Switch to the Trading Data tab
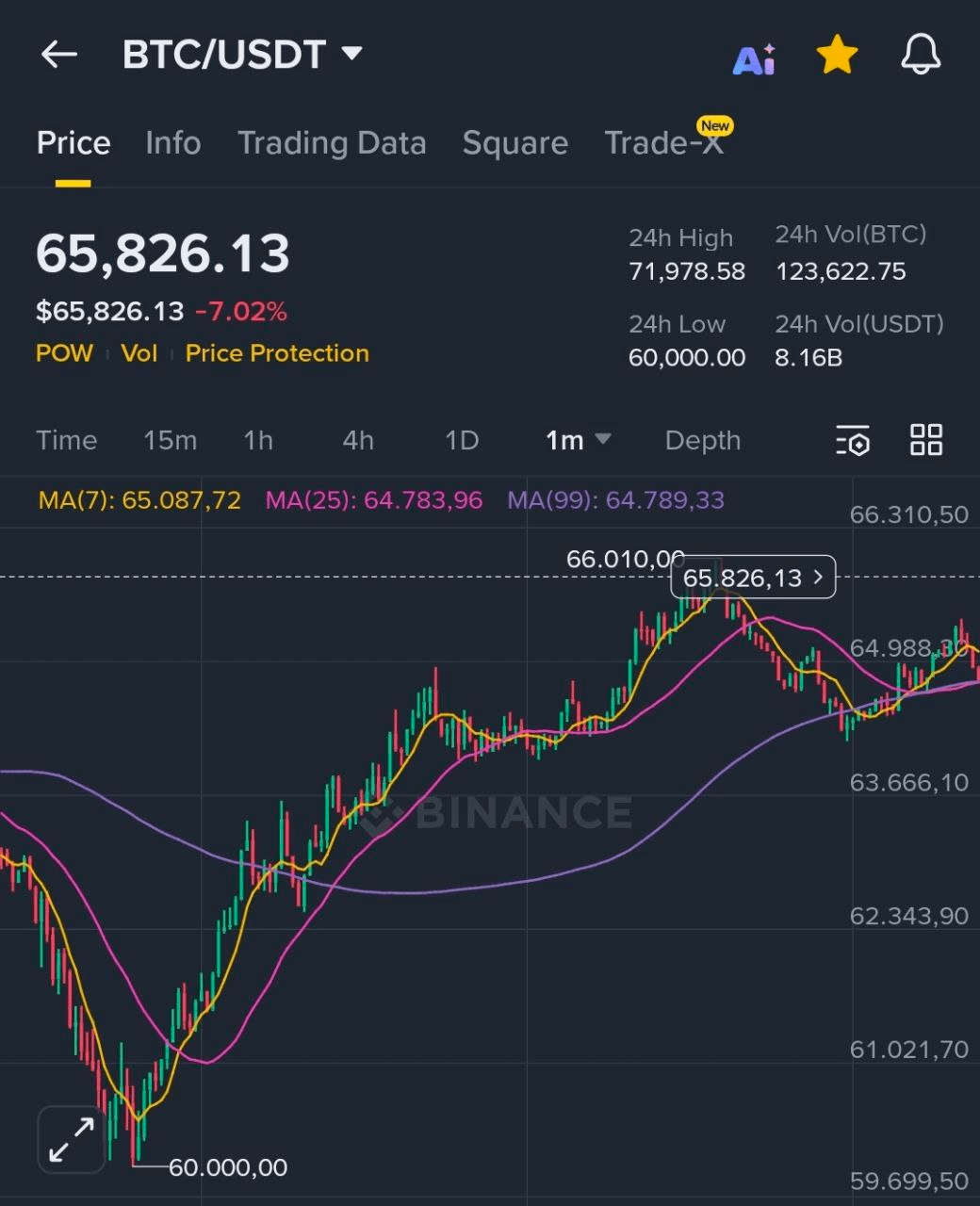 (x=332, y=143)
